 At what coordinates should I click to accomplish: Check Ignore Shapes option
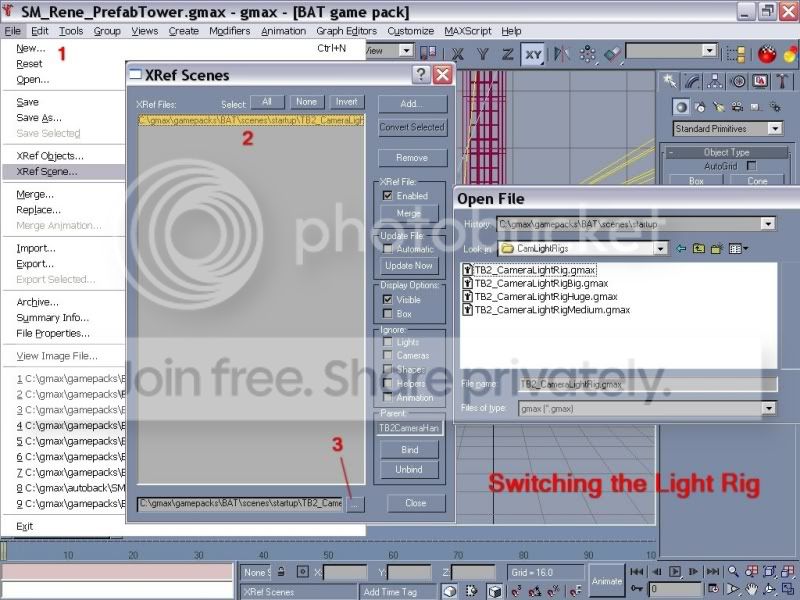pyautogui.click(x=388, y=369)
